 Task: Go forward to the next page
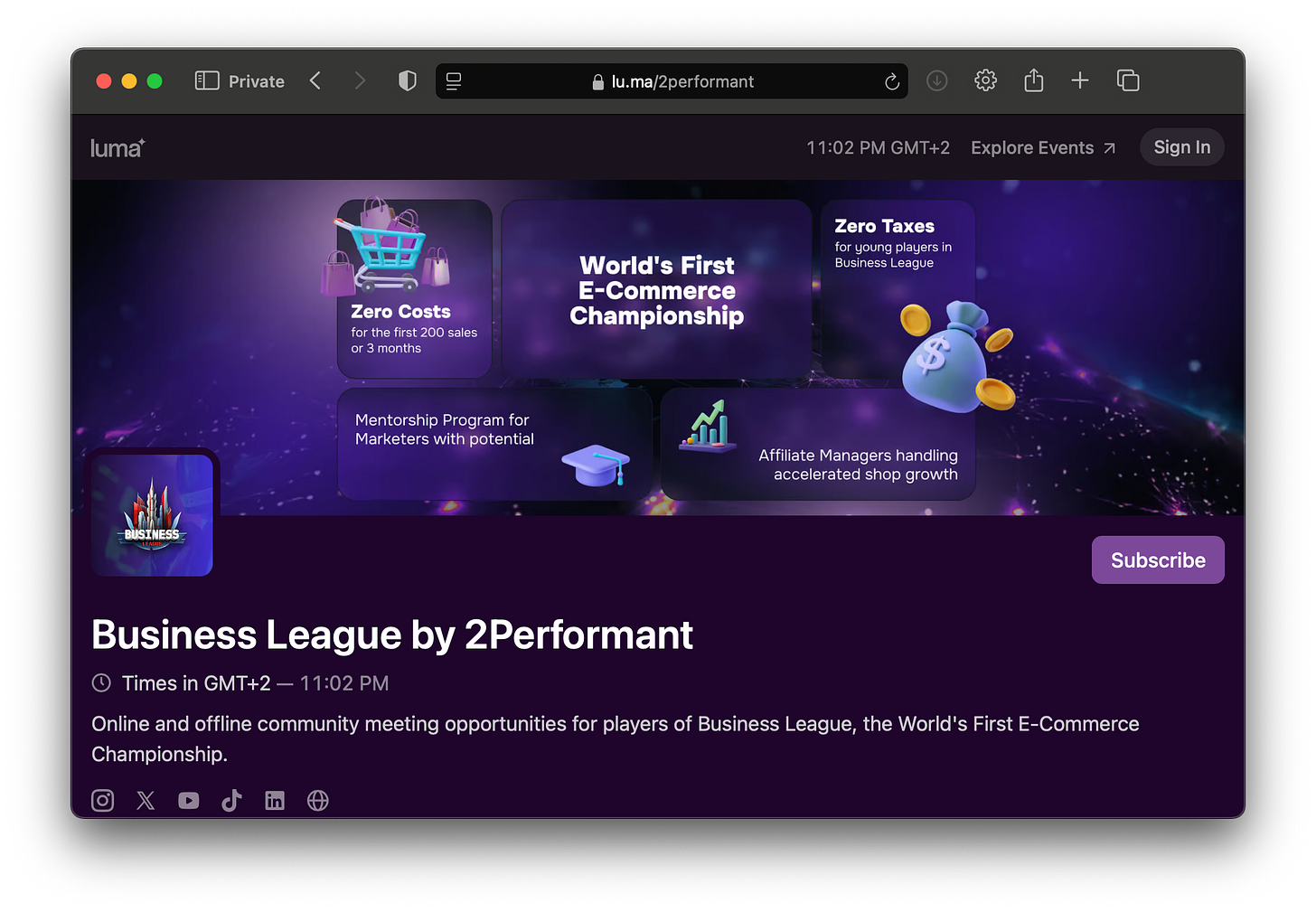tap(360, 81)
